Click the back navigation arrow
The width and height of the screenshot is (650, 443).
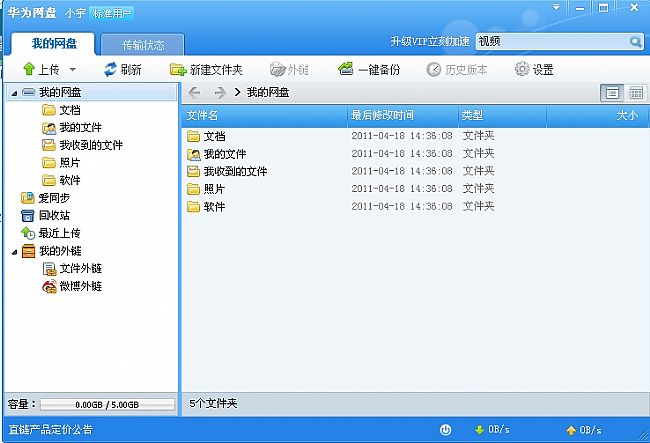point(194,92)
